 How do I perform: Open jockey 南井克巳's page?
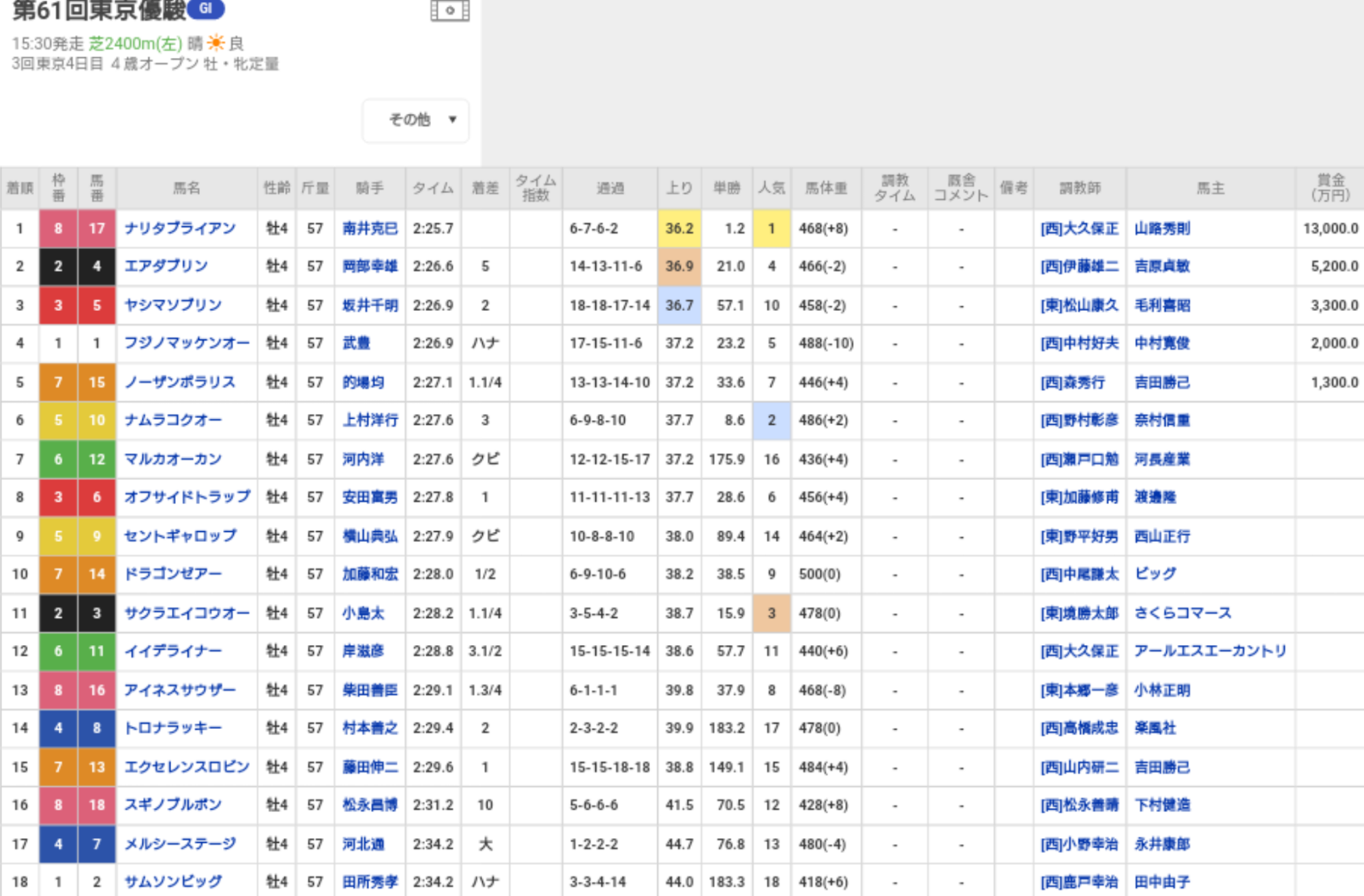[x=370, y=228]
